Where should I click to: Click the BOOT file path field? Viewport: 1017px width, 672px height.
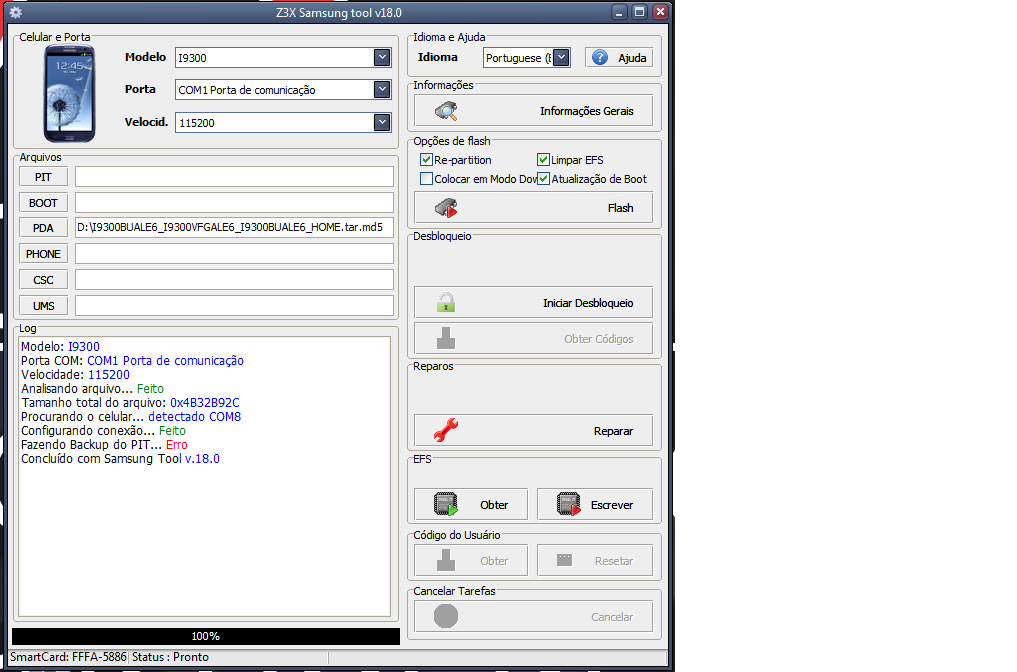[234, 202]
